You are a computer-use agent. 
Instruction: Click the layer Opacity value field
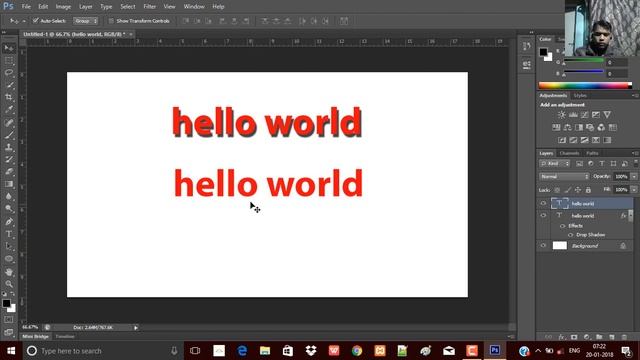point(621,176)
